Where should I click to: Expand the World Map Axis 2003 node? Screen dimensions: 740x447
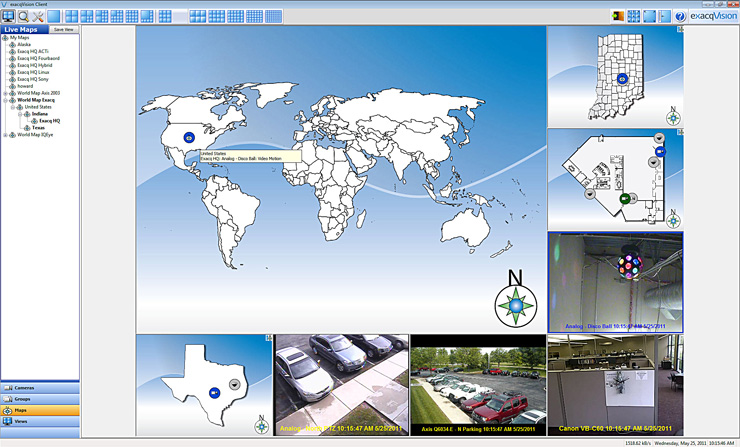coord(6,93)
